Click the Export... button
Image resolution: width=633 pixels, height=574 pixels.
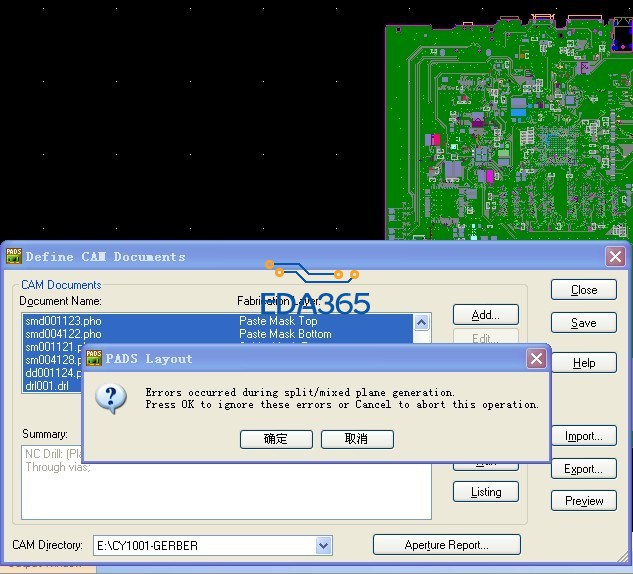click(x=584, y=469)
